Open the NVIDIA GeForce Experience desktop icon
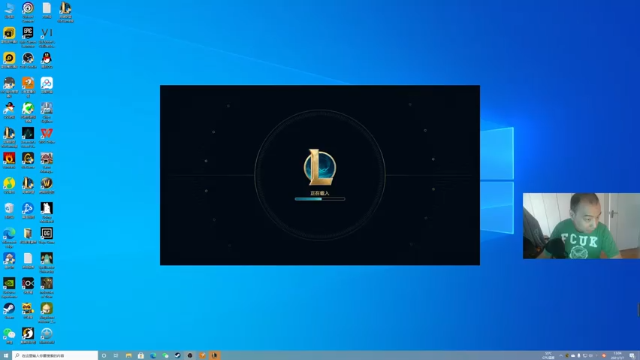The image size is (640, 360). point(9,283)
